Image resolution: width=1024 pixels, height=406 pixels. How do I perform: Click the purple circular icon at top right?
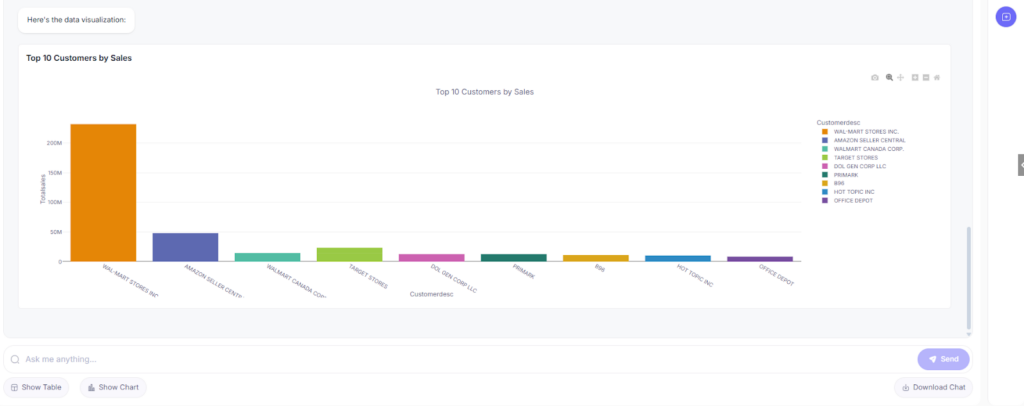(x=1006, y=17)
